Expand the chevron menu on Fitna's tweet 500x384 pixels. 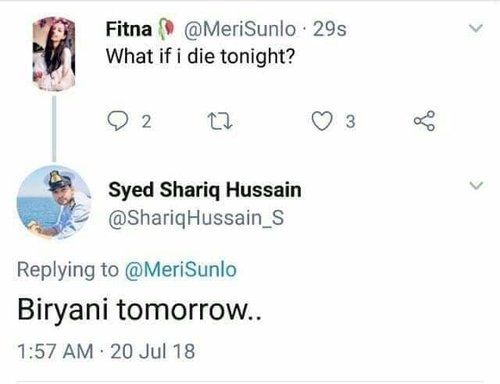point(476,28)
